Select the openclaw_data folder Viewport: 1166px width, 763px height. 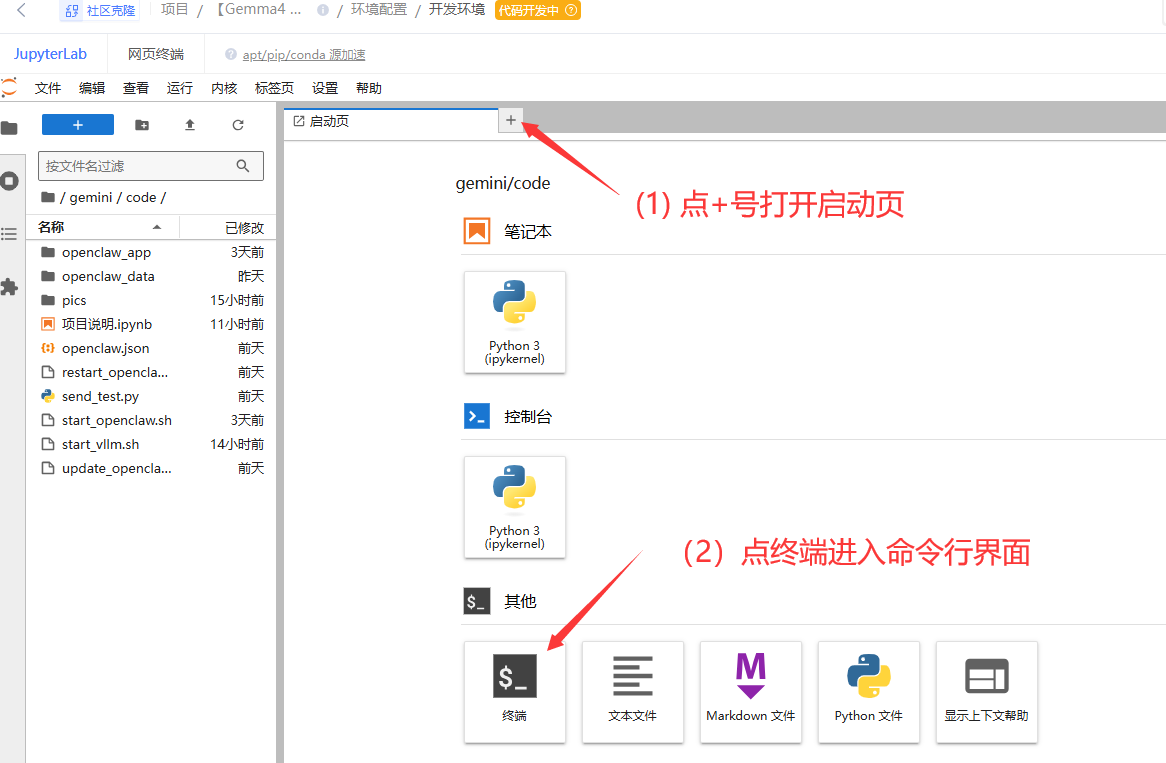(x=151, y=276)
